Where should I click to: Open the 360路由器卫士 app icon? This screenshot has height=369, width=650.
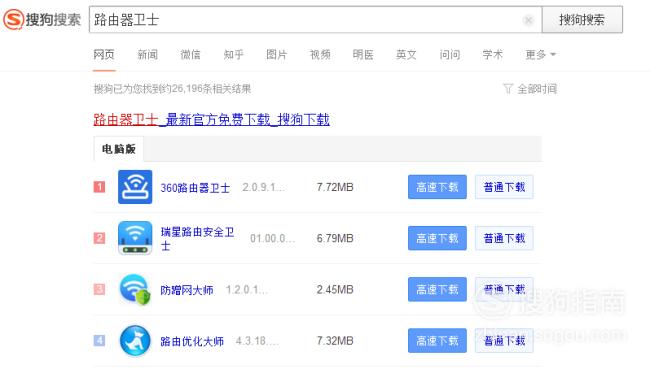pyautogui.click(x=135, y=187)
